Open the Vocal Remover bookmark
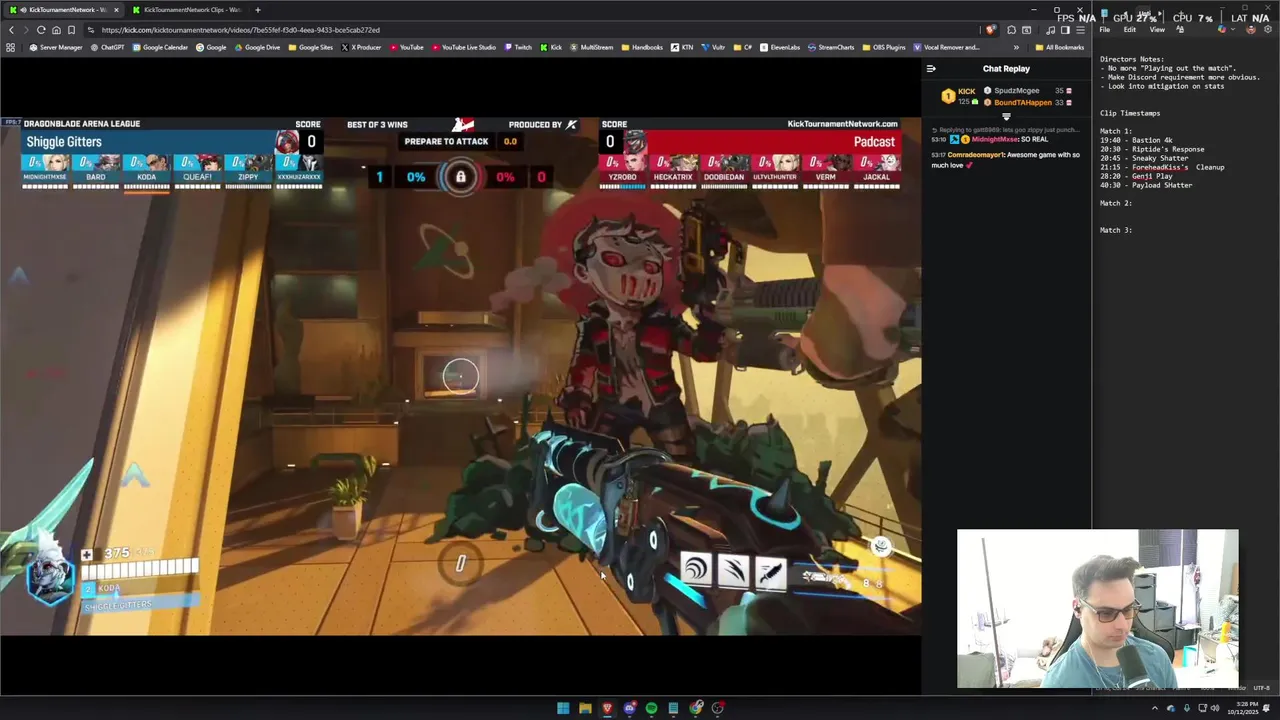 pyautogui.click(x=946, y=47)
